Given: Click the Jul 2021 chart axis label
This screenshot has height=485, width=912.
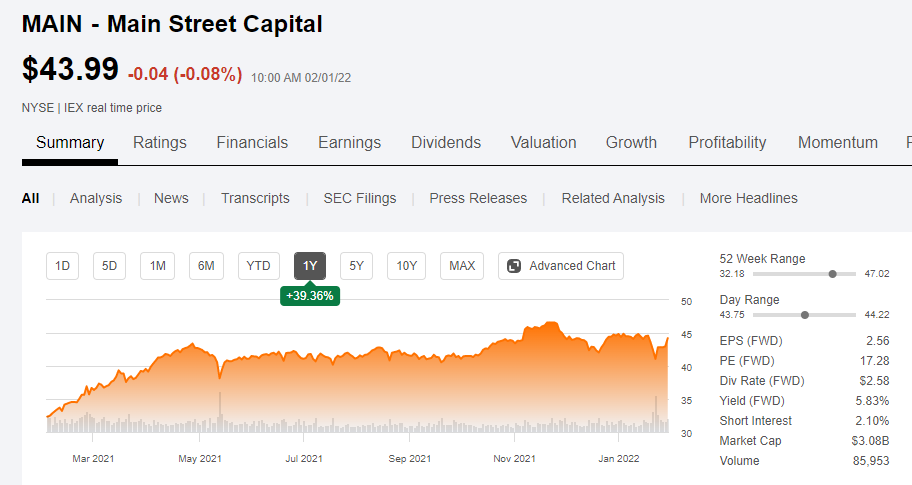Looking at the screenshot, I should coord(304,459).
